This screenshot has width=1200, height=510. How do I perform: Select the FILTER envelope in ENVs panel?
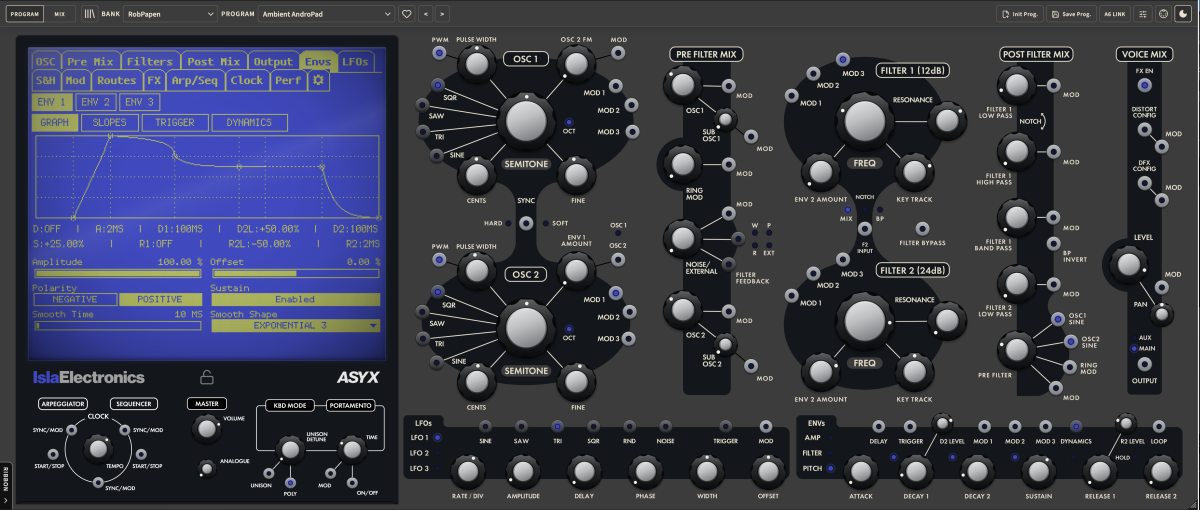(x=831, y=453)
